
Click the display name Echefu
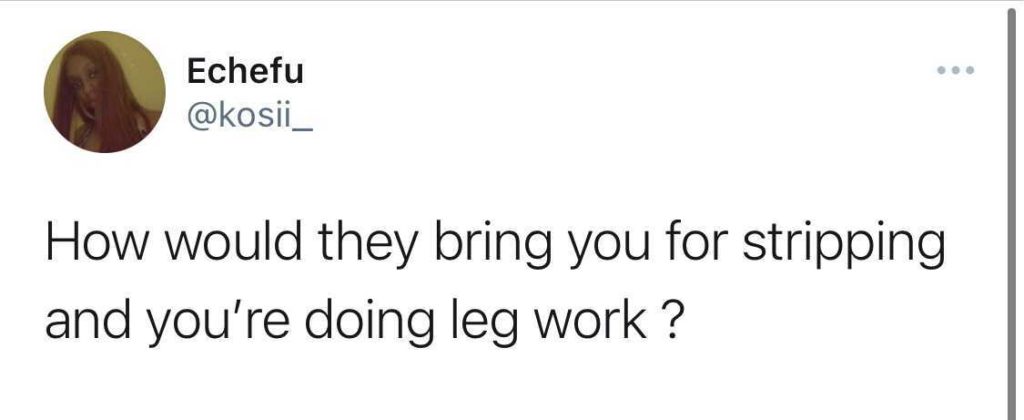[x=245, y=73]
